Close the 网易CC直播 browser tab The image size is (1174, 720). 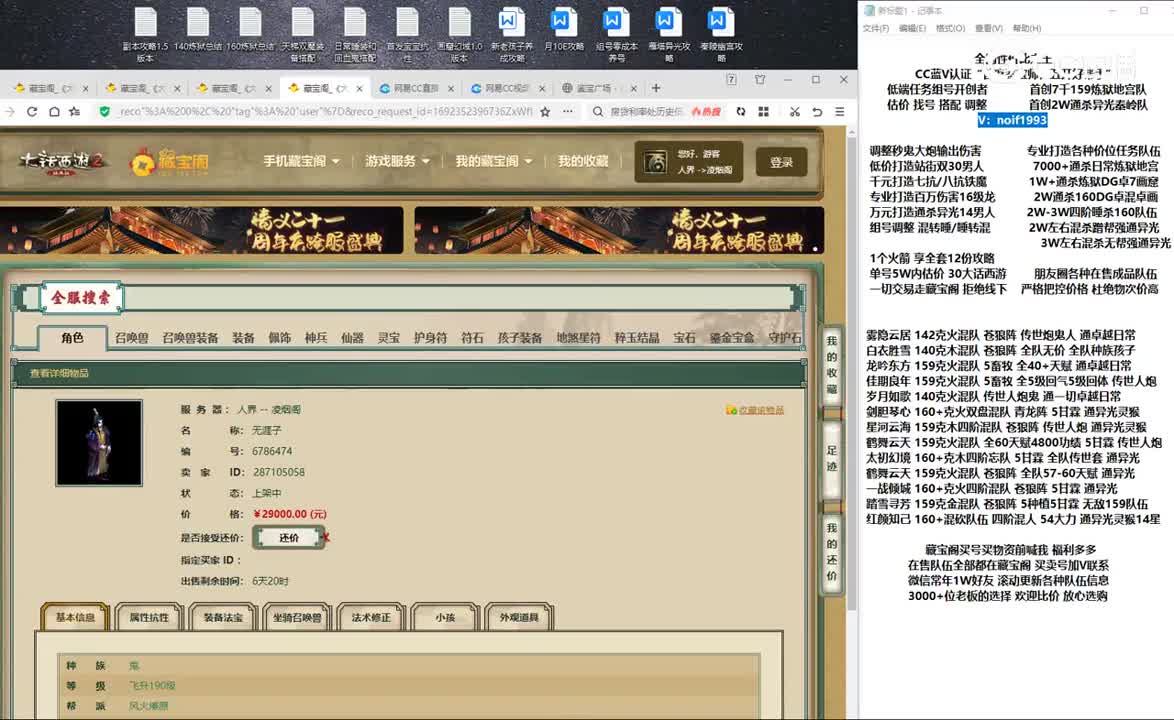[451, 88]
